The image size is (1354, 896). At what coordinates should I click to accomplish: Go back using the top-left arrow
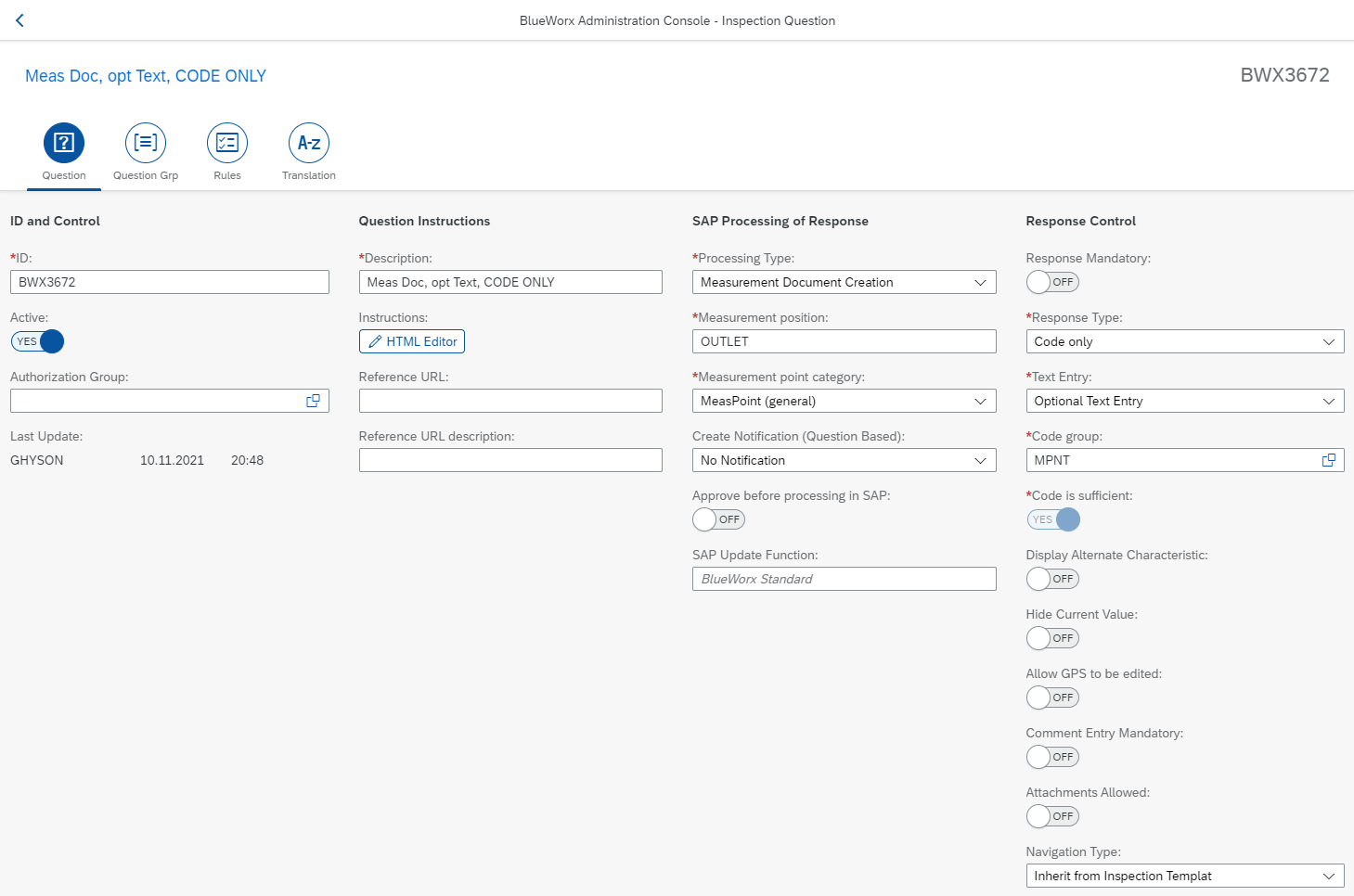click(19, 20)
